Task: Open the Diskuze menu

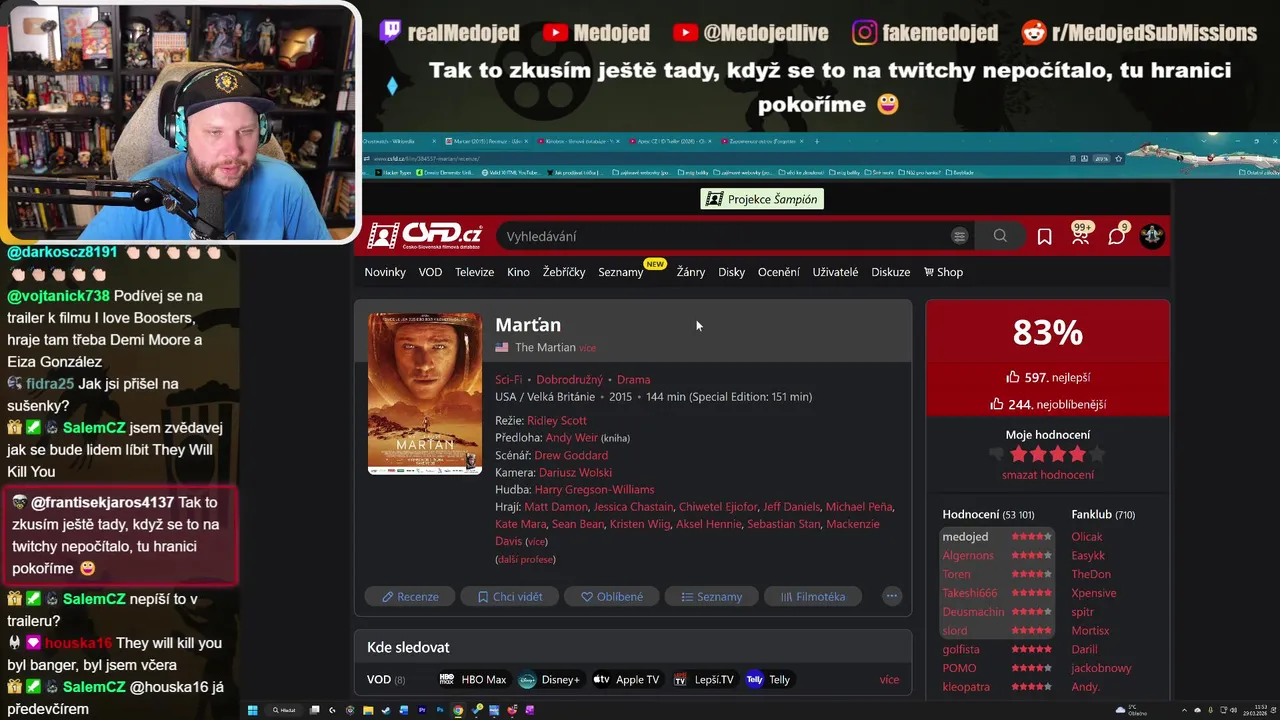Action: (x=890, y=272)
